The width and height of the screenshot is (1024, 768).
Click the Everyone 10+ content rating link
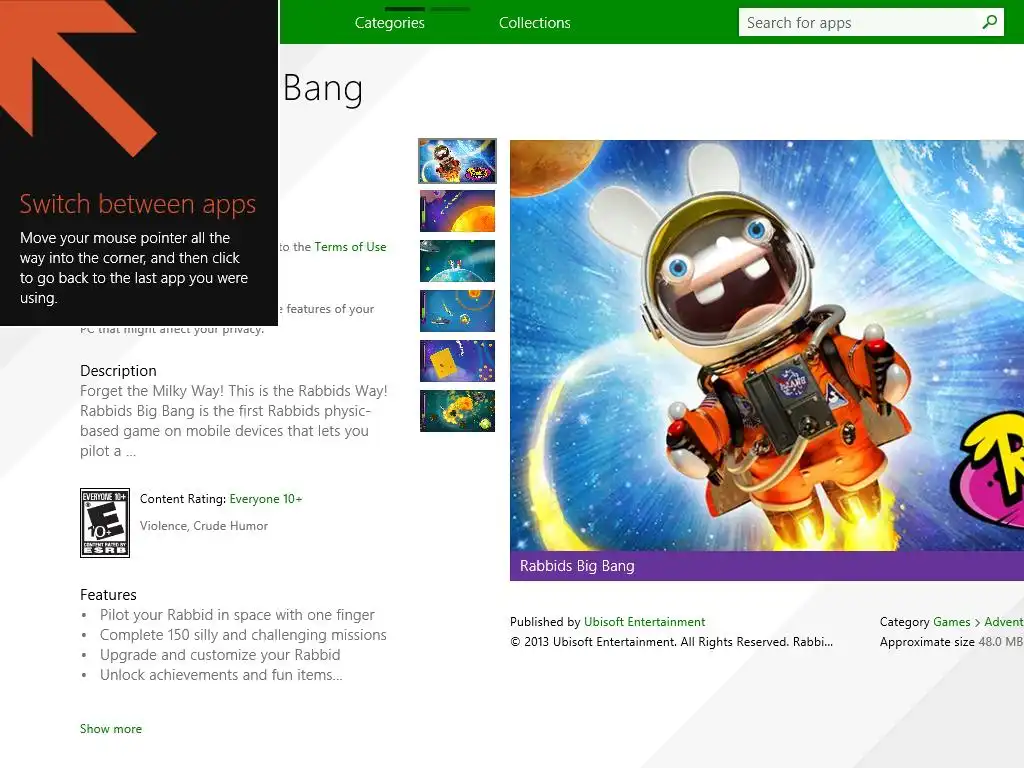point(266,499)
